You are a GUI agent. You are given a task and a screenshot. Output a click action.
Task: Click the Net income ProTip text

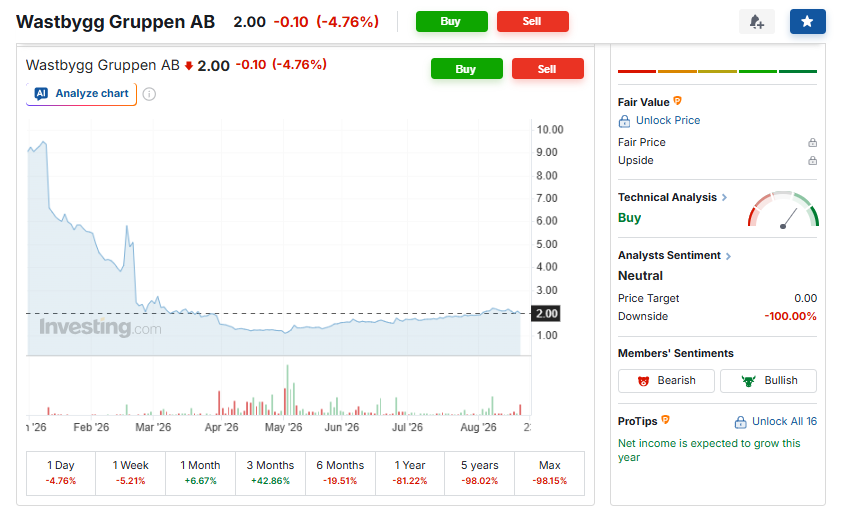coord(709,450)
